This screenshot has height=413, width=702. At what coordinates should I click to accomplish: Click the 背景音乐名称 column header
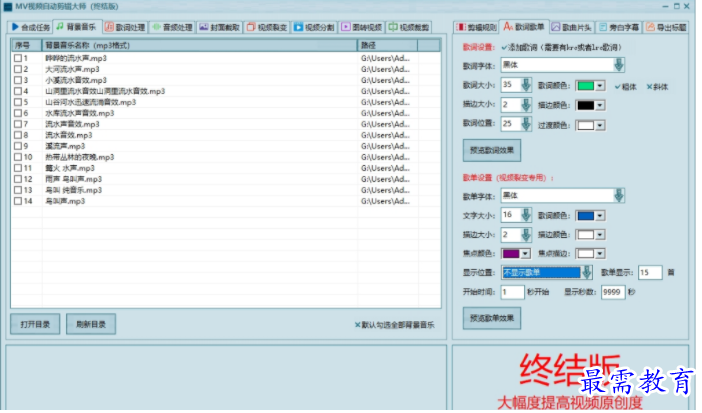[200, 46]
